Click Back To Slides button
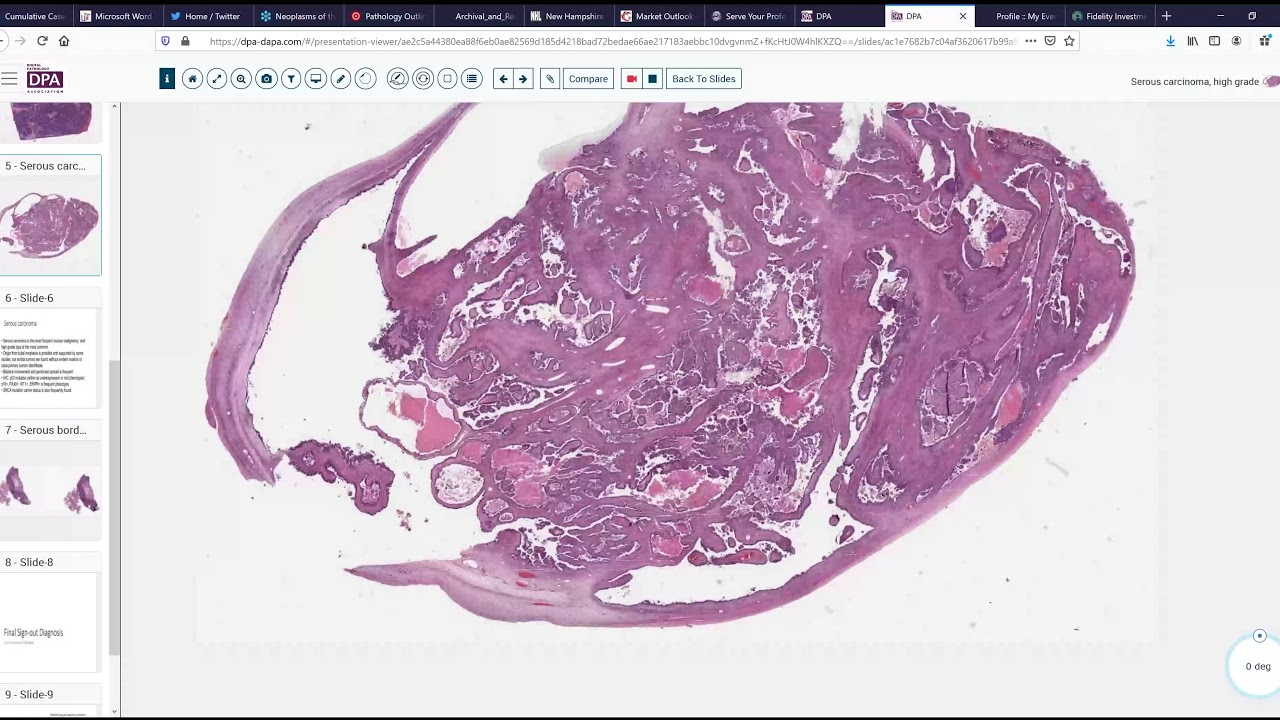This screenshot has width=1280, height=720. 704,79
